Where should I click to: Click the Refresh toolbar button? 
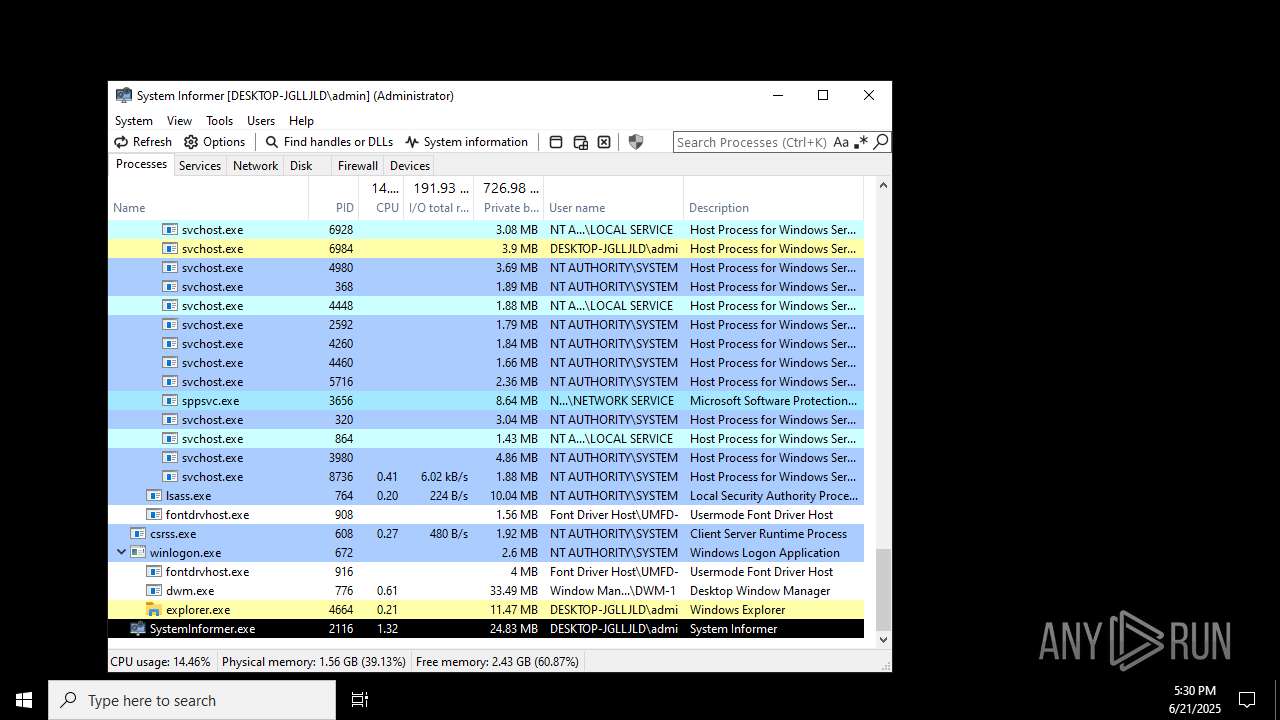click(143, 142)
